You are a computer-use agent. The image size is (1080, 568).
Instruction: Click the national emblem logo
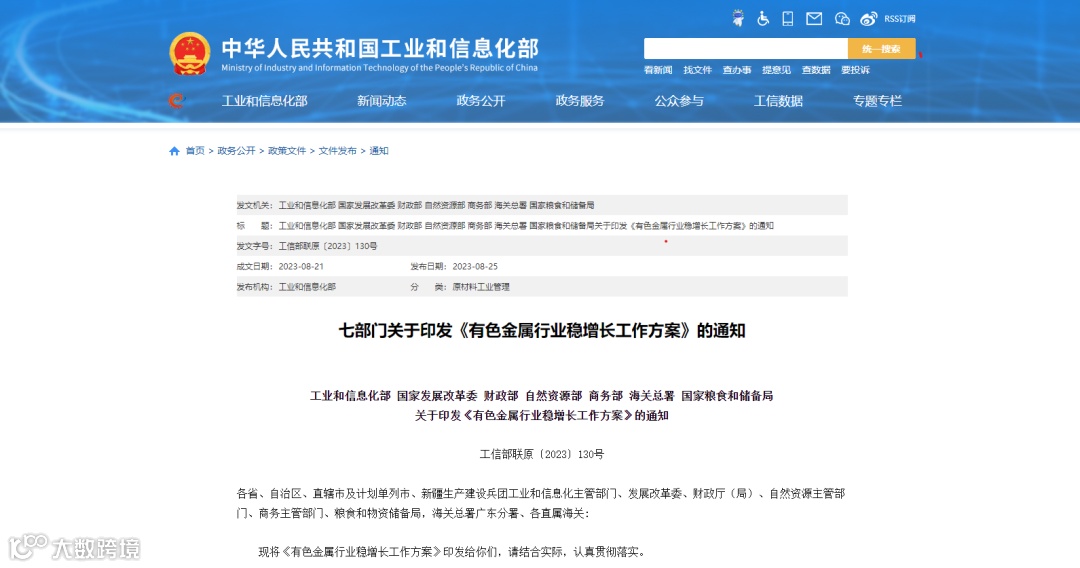coord(190,54)
